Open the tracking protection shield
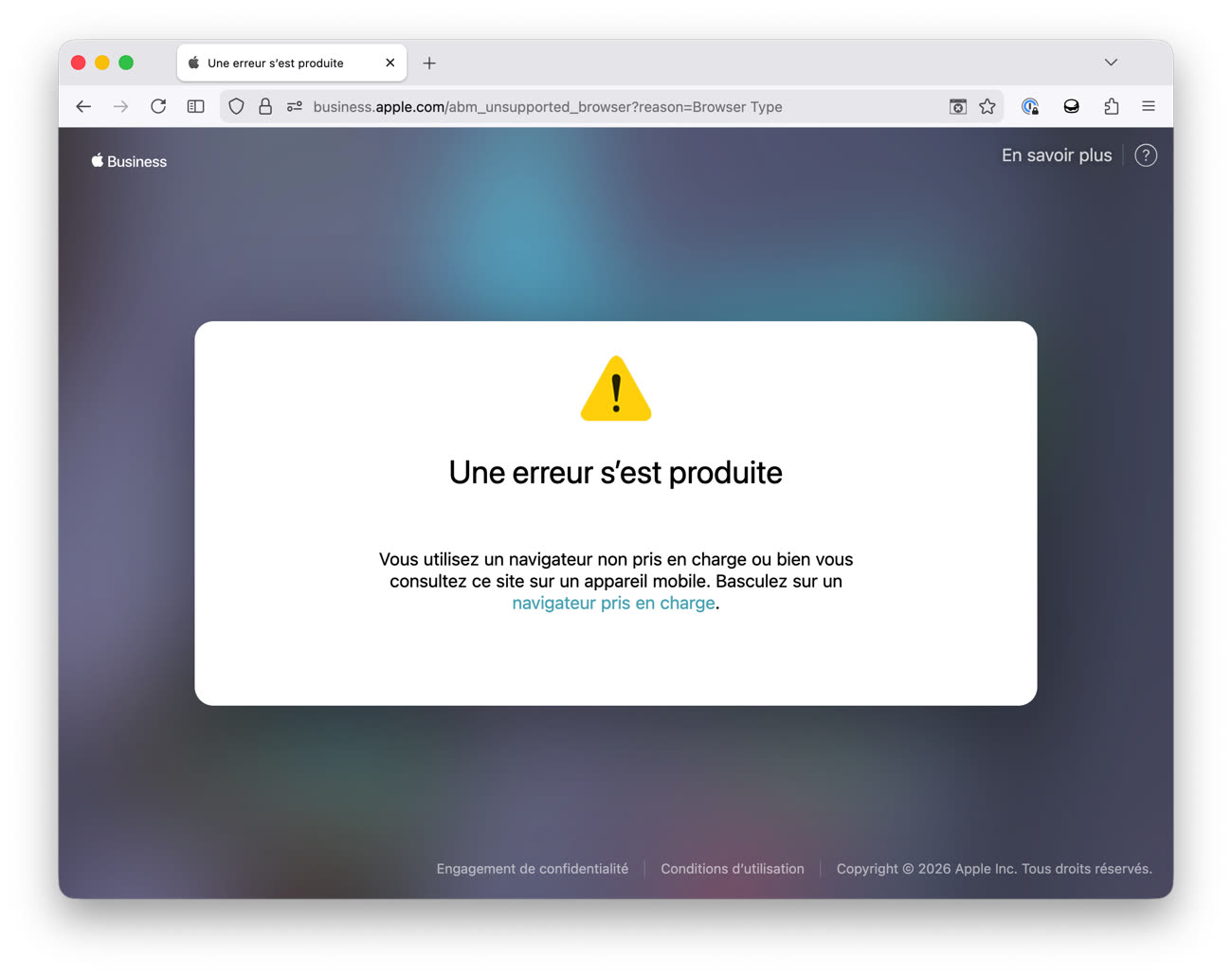The width and height of the screenshot is (1232, 976). point(237,107)
